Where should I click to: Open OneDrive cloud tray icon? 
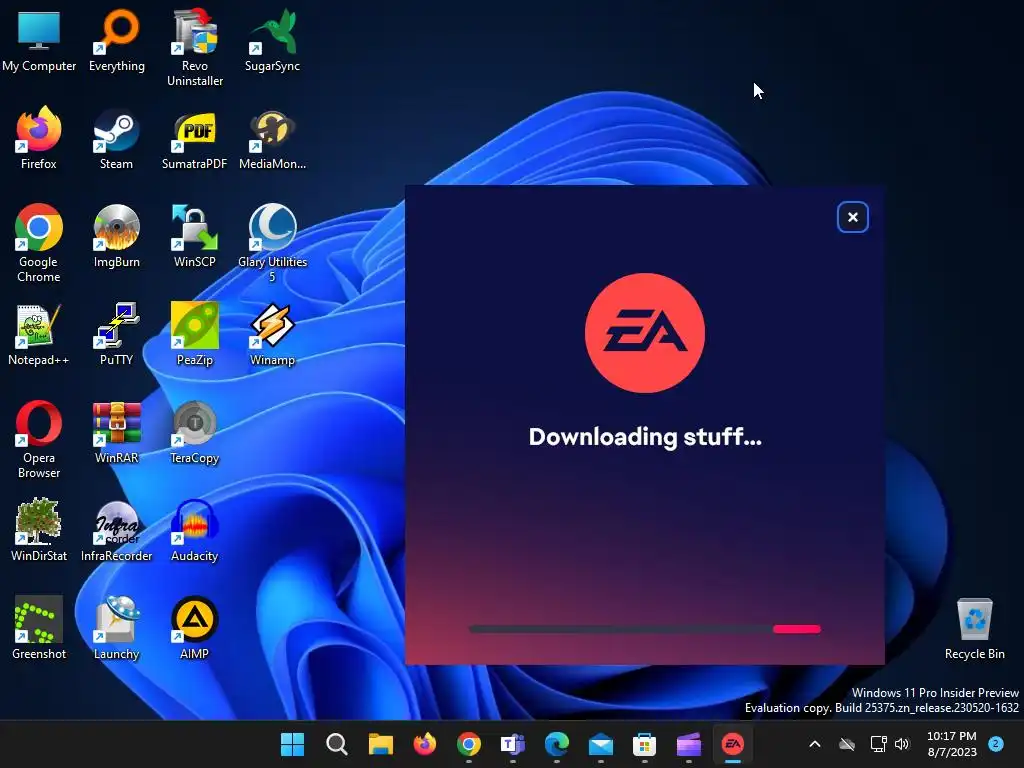pos(847,744)
